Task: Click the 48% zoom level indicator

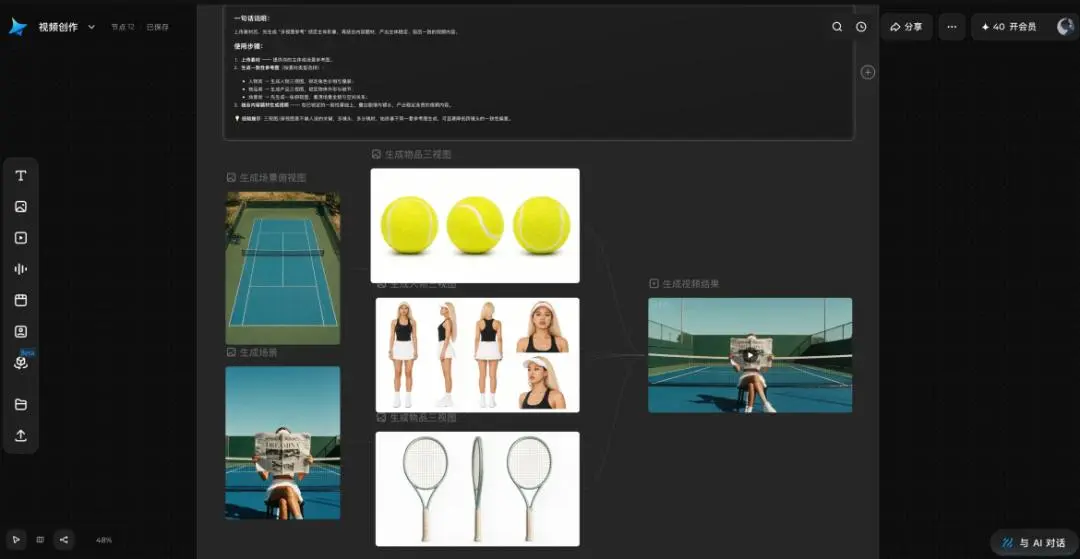Action: [104, 540]
